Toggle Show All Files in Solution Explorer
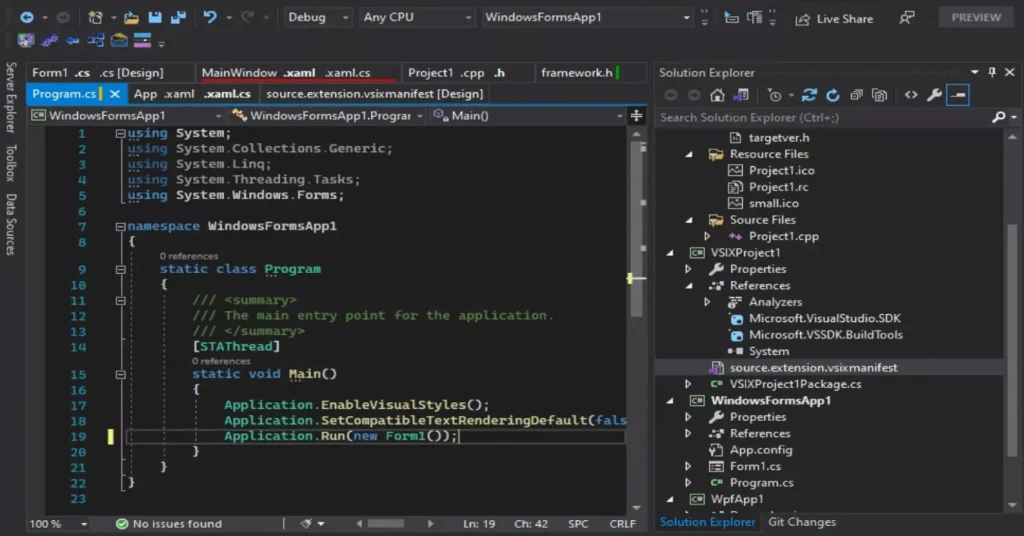Viewport: 1024px width, 536px height. tap(880, 95)
